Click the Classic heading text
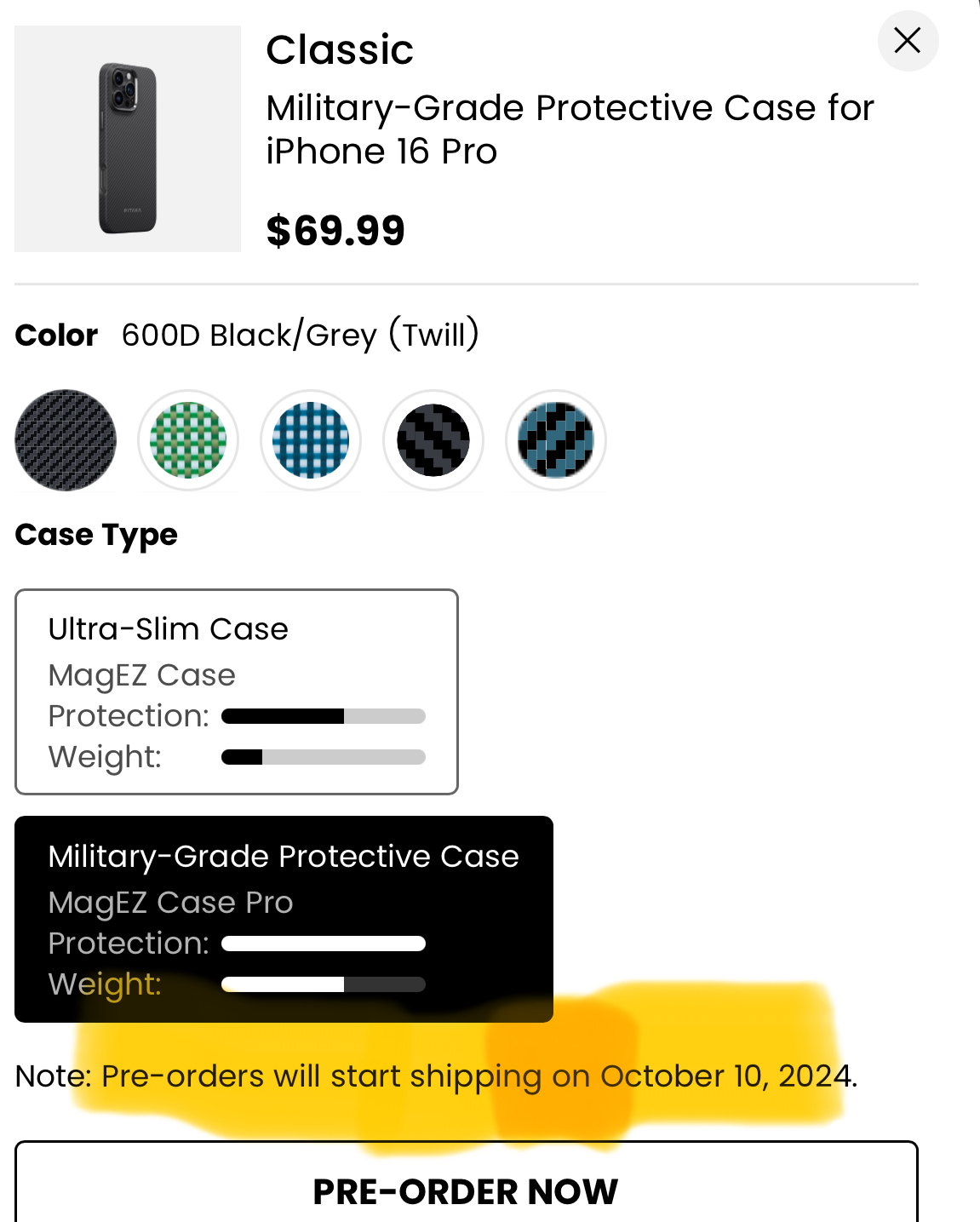The image size is (980, 1222). (340, 50)
